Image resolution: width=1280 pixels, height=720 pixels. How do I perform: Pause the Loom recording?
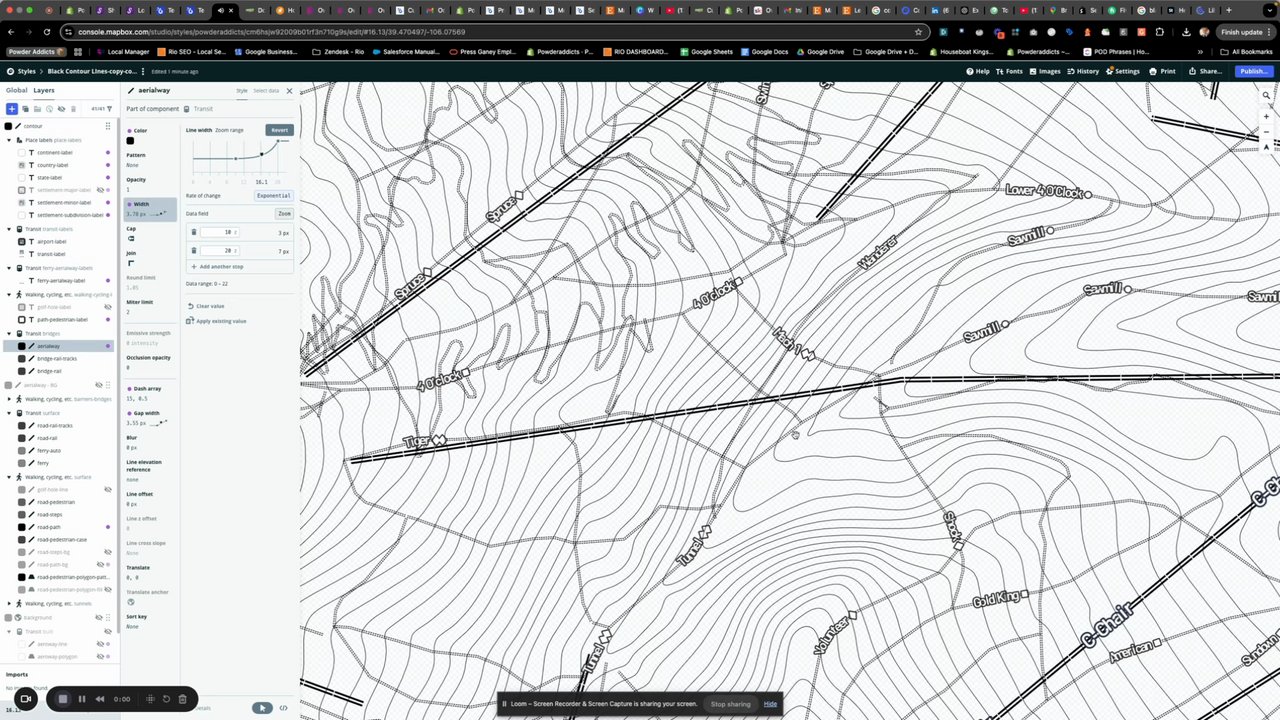(82, 699)
